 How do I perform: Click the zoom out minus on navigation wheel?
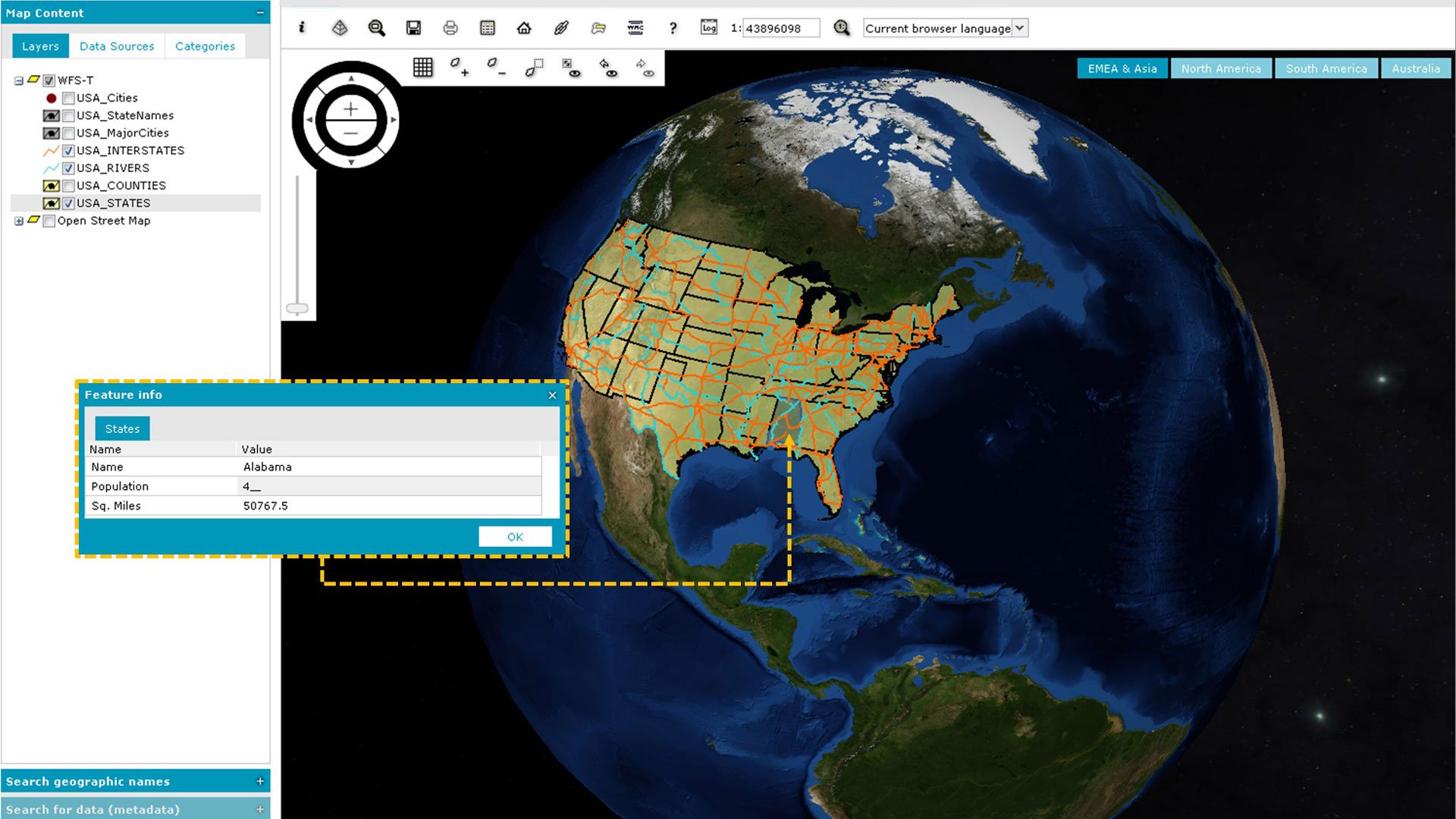[x=350, y=133]
